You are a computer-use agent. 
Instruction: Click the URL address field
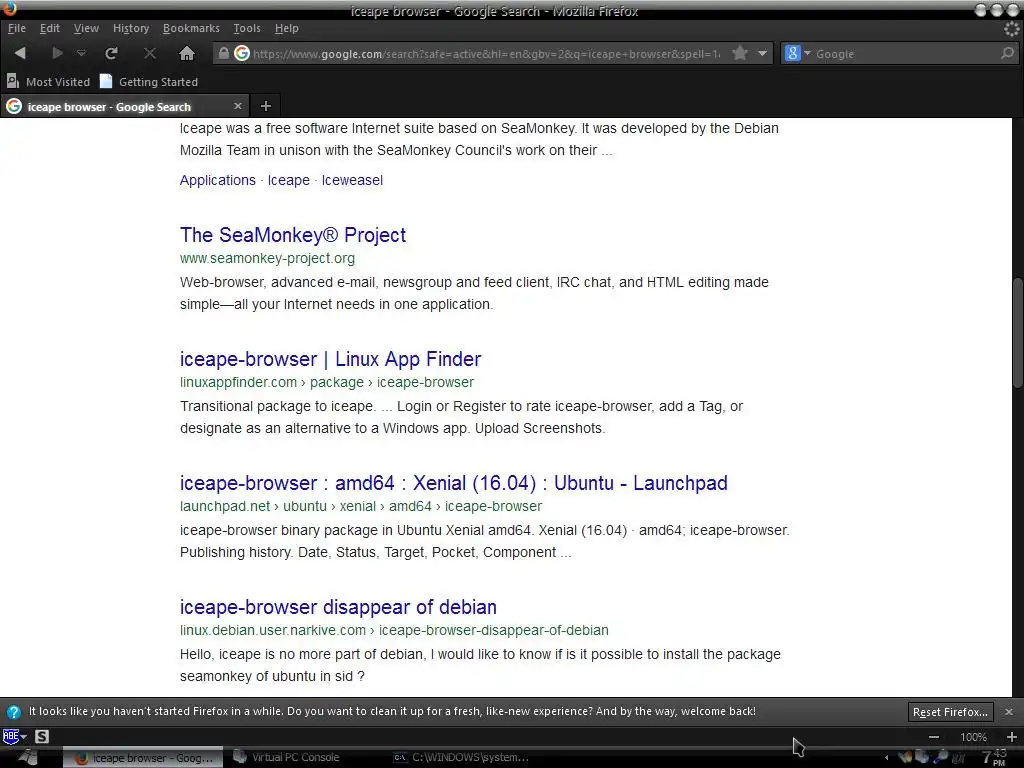[487, 54]
